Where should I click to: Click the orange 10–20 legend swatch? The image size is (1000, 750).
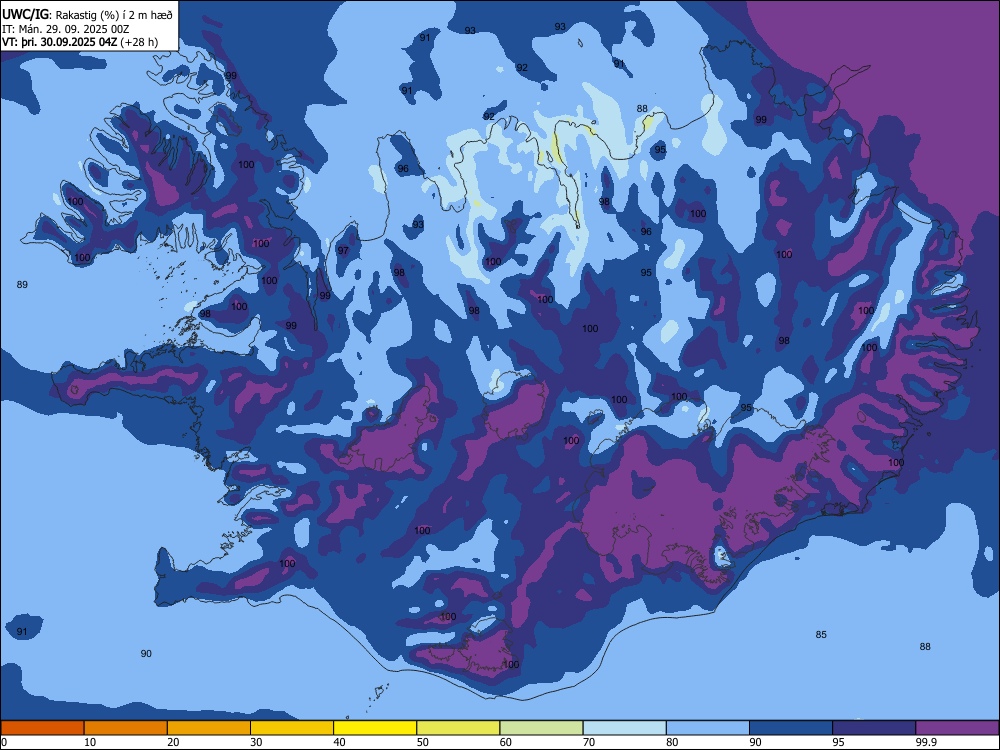point(126,728)
